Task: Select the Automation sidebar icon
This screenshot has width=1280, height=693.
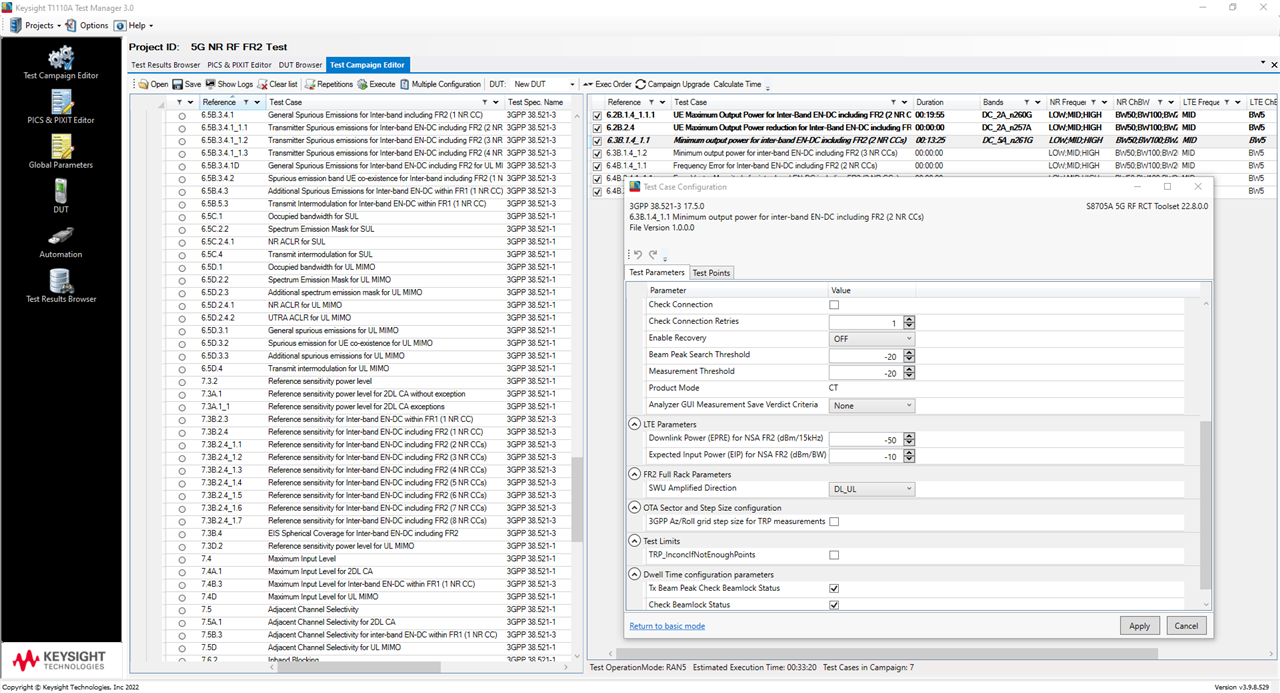Action: tap(61, 240)
